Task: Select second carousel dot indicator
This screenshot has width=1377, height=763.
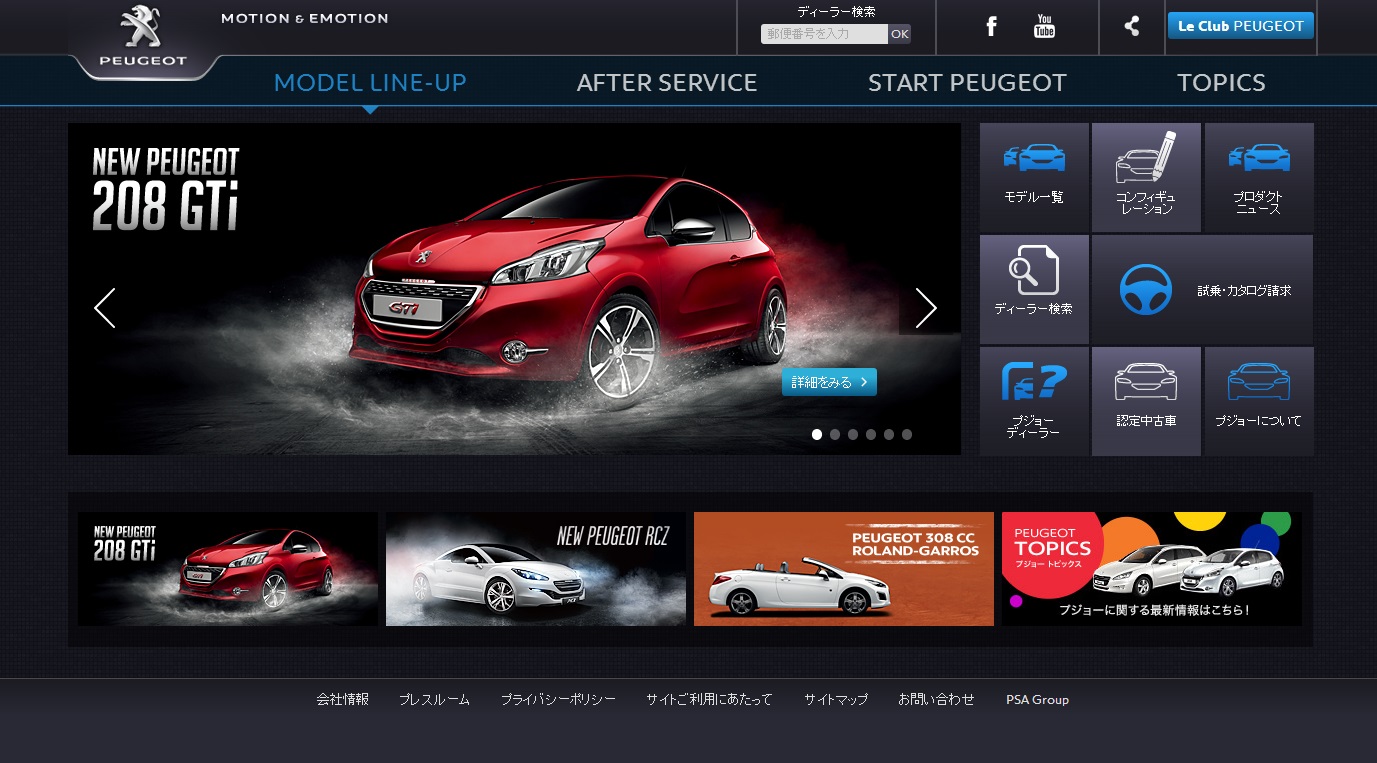Action: coord(835,434)
